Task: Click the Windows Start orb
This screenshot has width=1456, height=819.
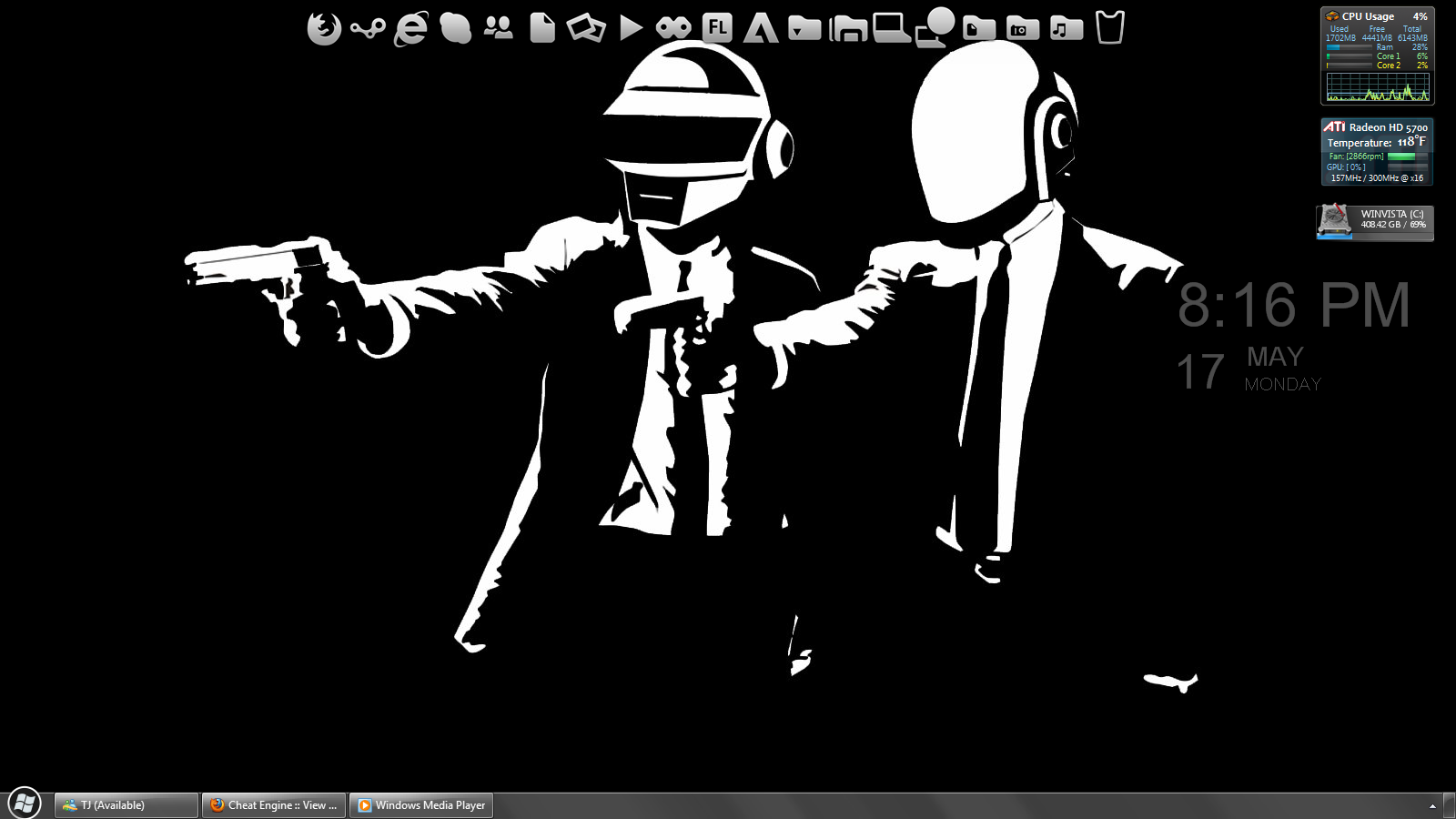Action: point(25,804)
